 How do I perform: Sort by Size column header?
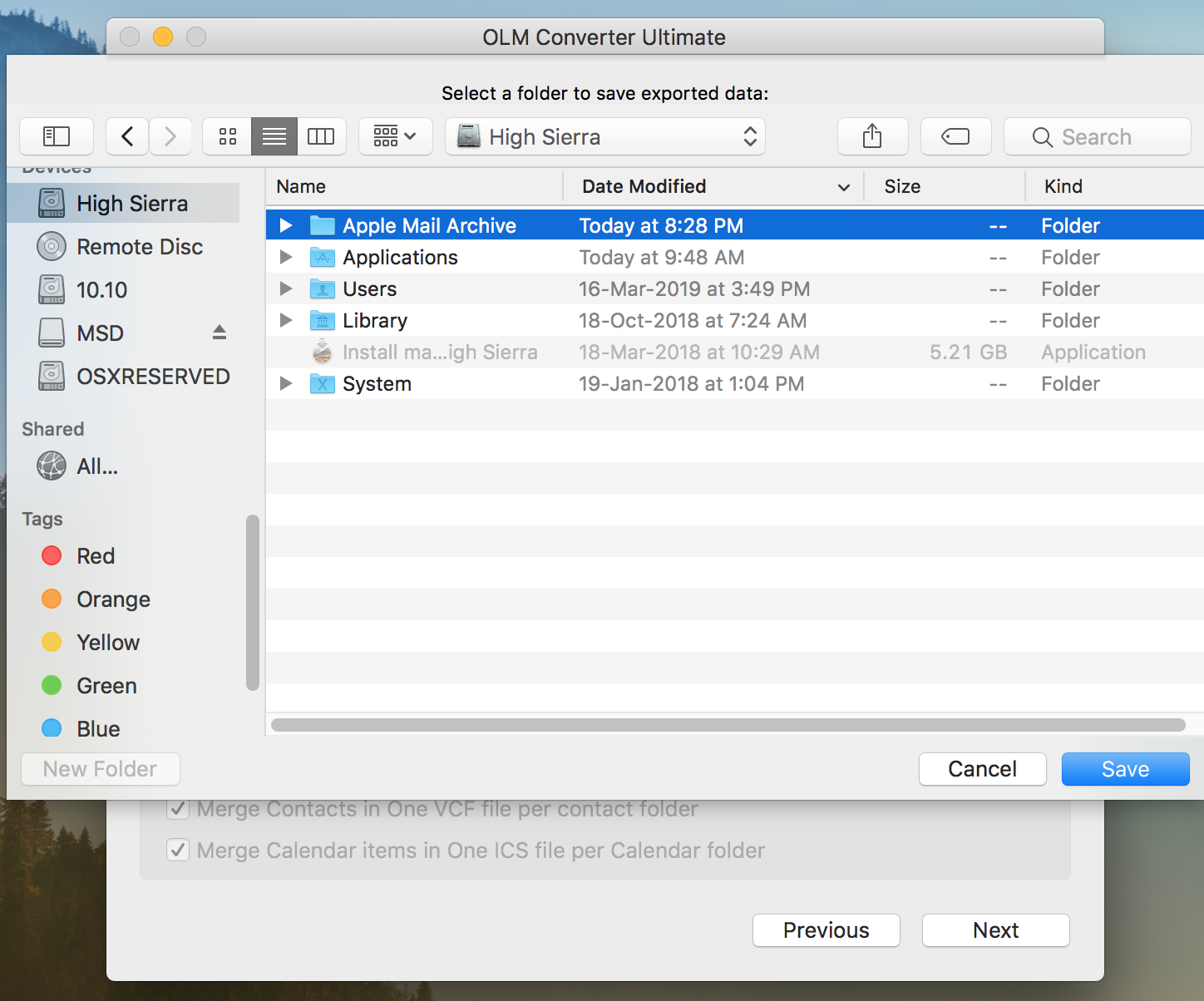click(945, 186)
